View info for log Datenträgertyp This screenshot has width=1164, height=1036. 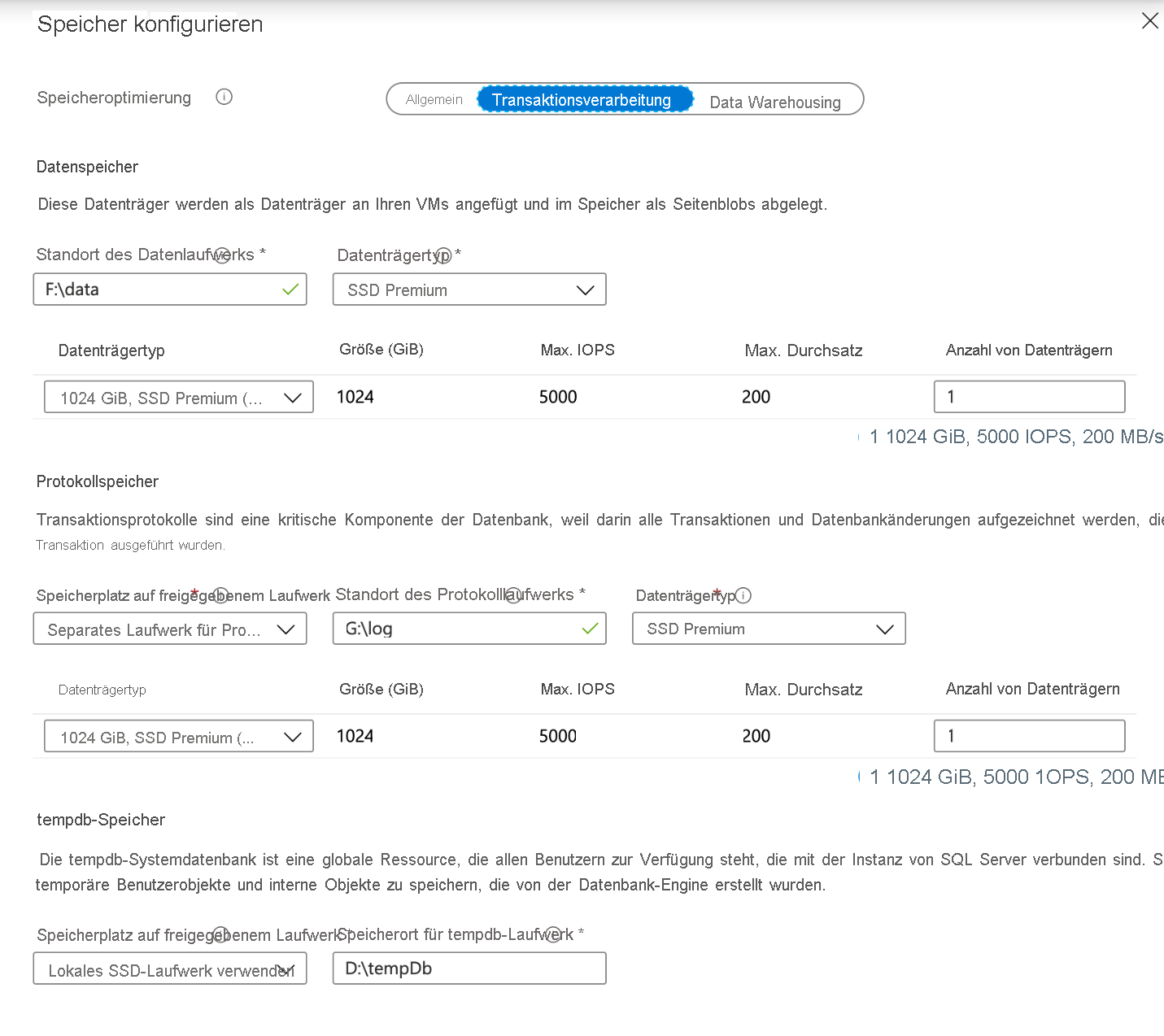coord(744,595)
